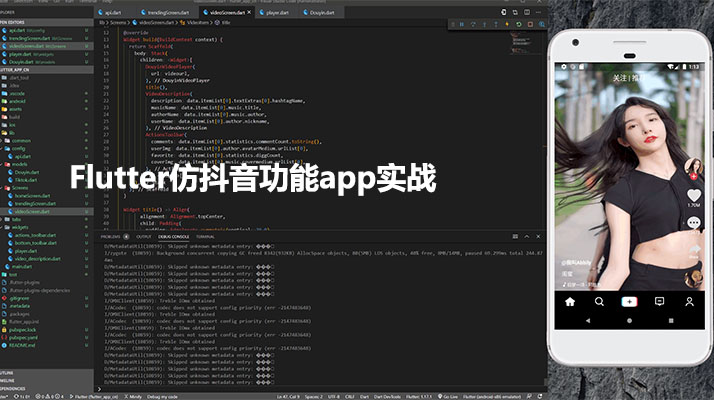This screenshot has height=400, width=714.
Task: Open the TERMINAL panel tab
Action: (x=205, y=237)
